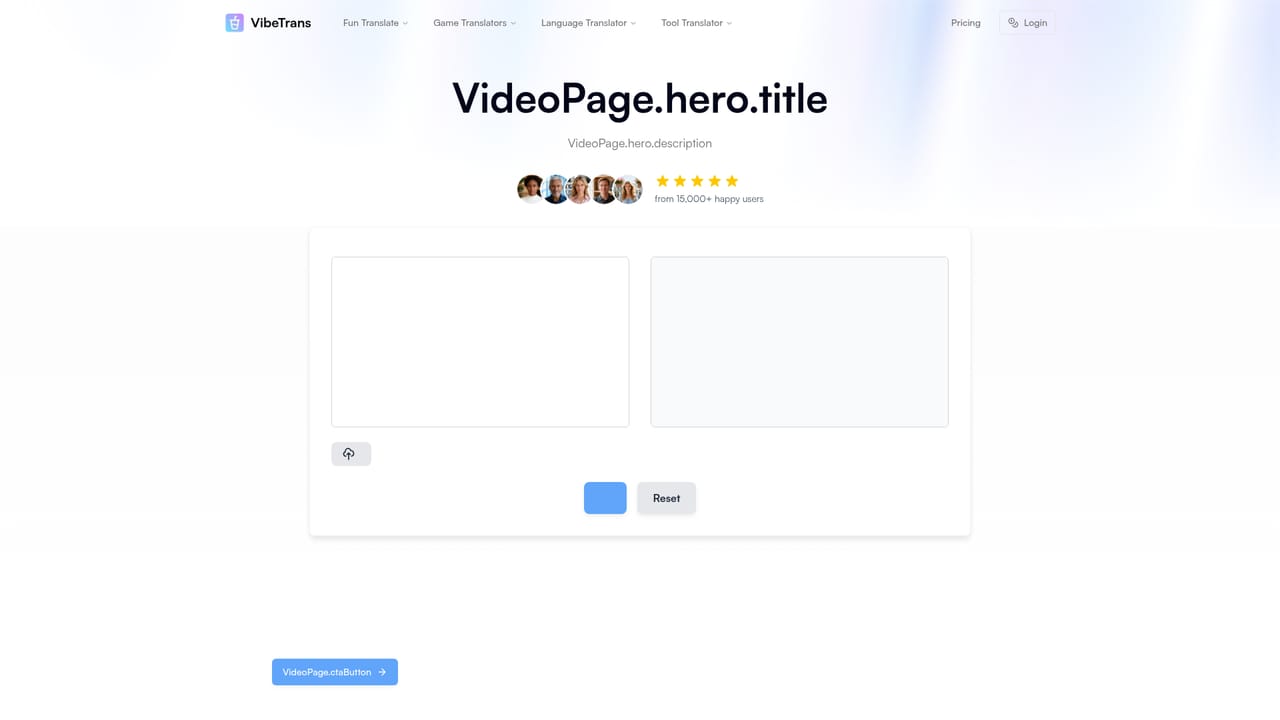Screen dimensions: 1280x720
Task: Focus the empty left input text area
Action: point(480,342)
